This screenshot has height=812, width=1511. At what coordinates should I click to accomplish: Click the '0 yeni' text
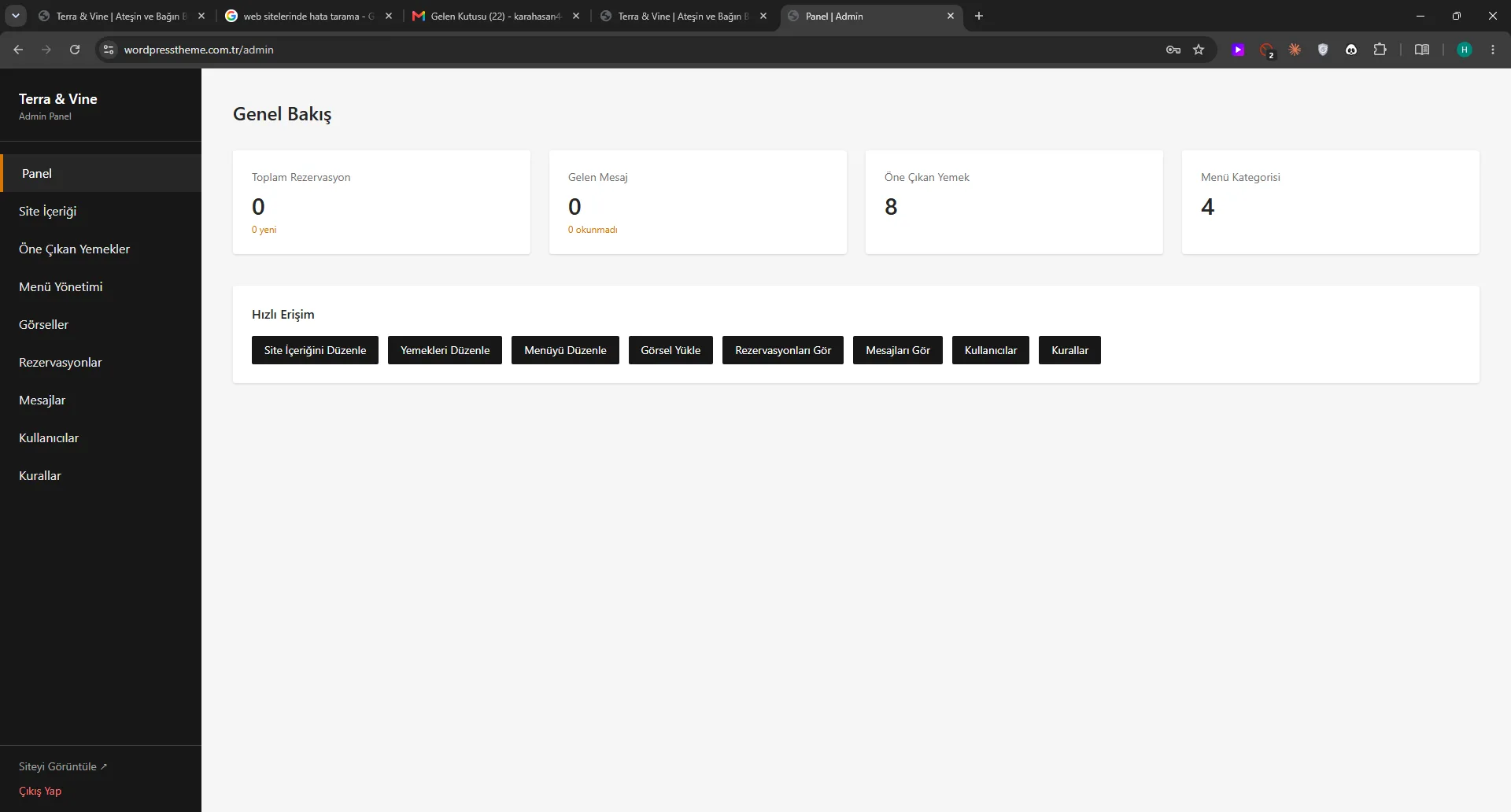[x=264, y=230]
